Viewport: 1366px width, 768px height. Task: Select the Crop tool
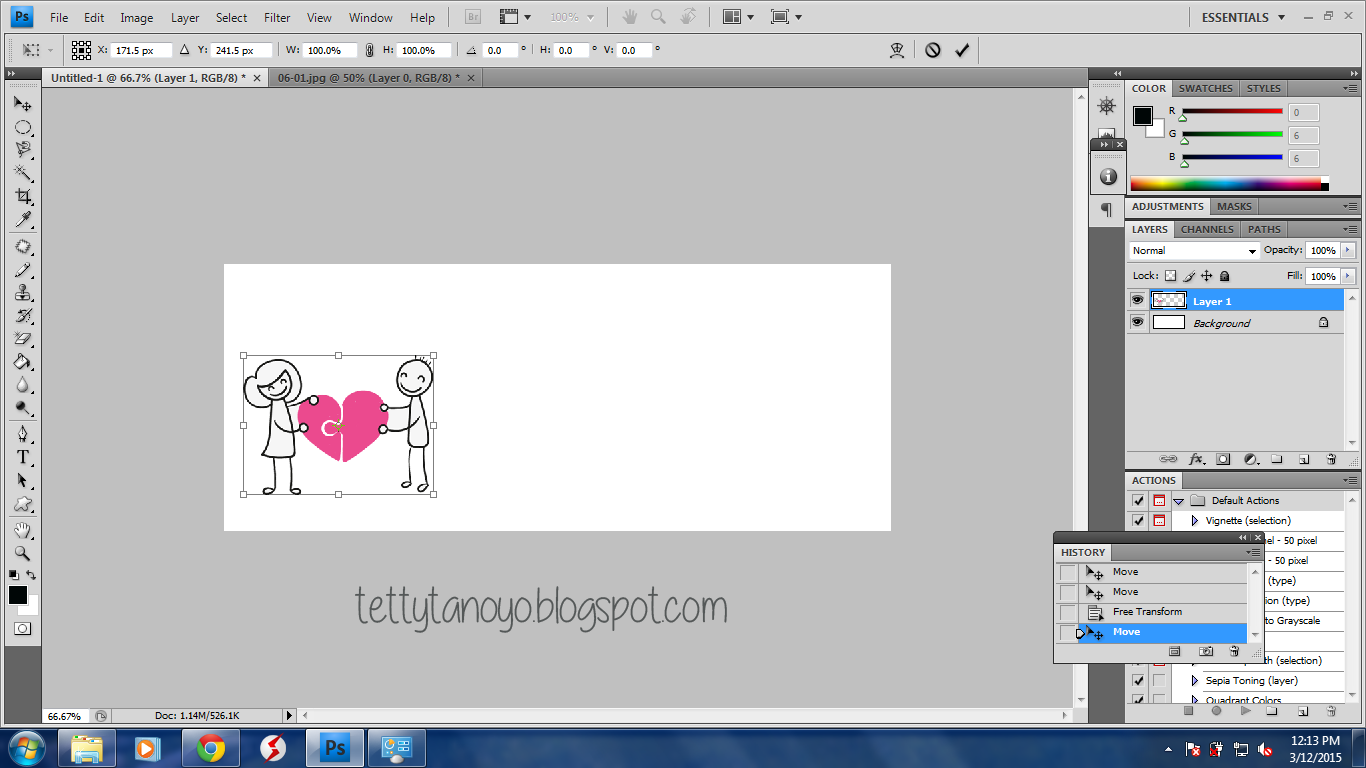(x=22, y=196)
